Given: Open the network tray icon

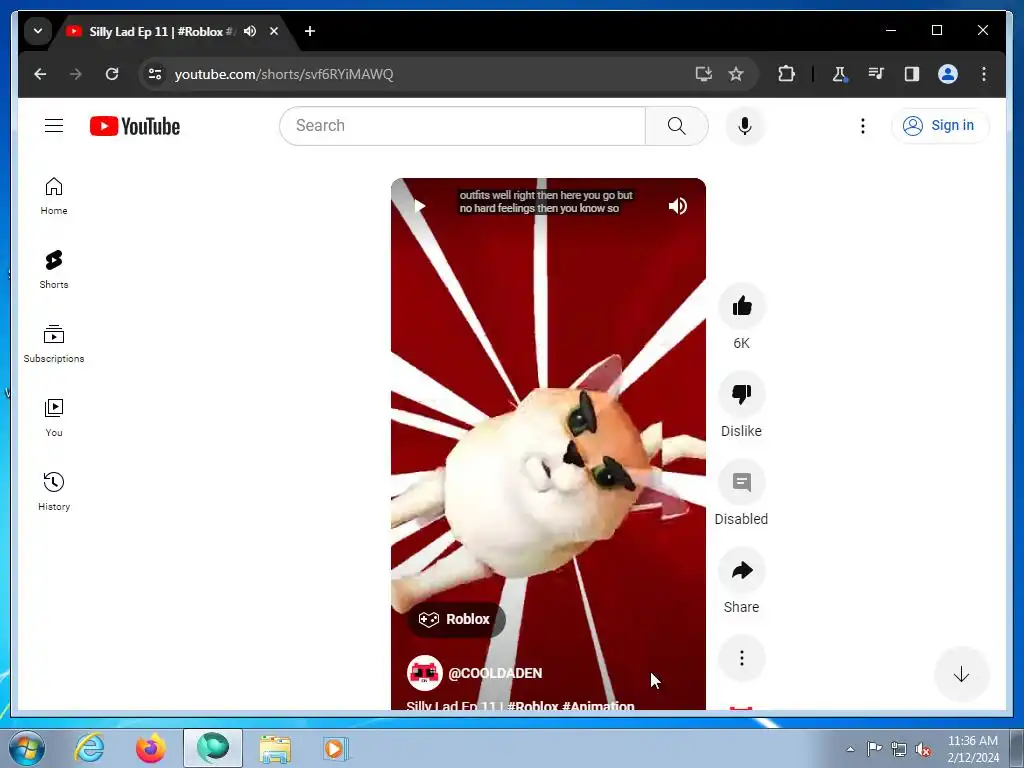Looking at the screenshot, I should (899, 750).
